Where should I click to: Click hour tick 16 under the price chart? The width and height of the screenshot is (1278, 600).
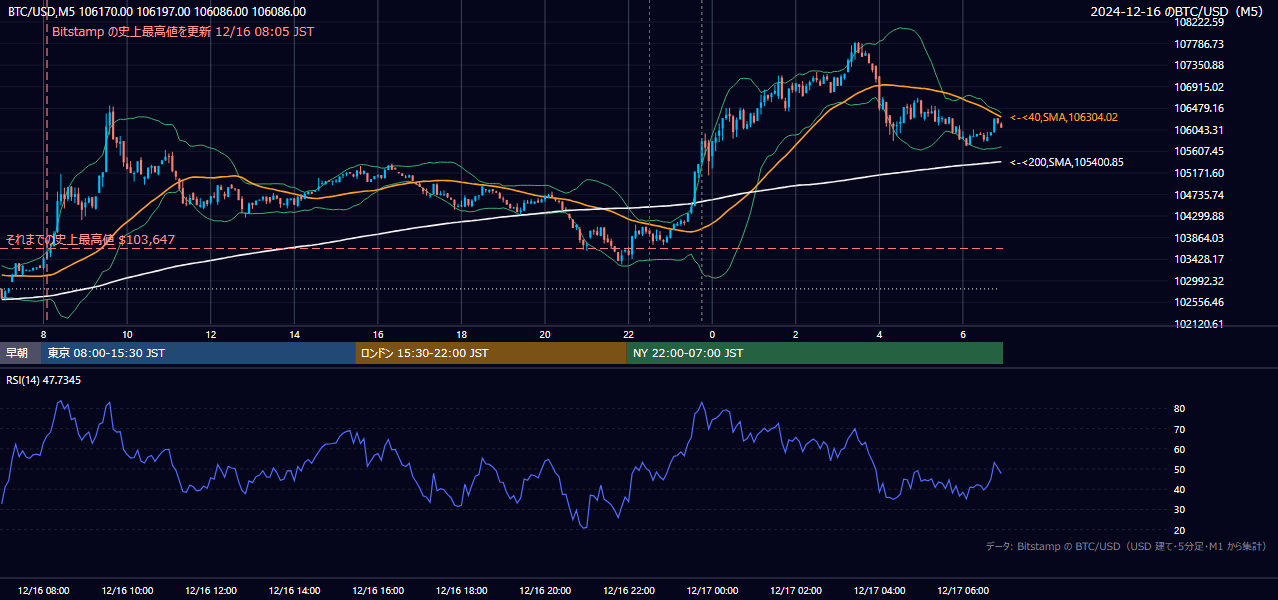tap(378, 334)
